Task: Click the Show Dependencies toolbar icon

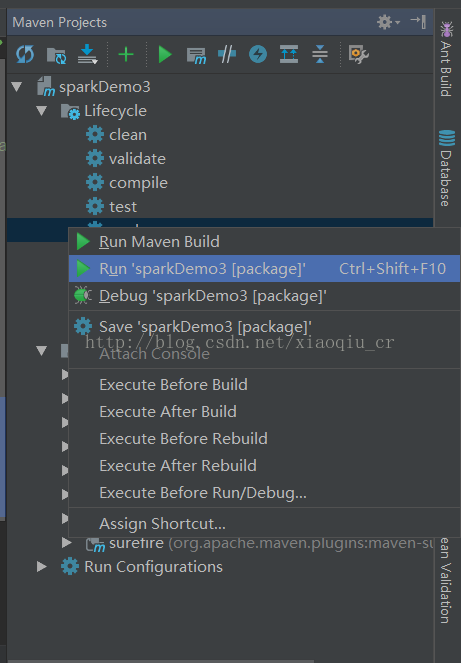Action: pos(289,55)
